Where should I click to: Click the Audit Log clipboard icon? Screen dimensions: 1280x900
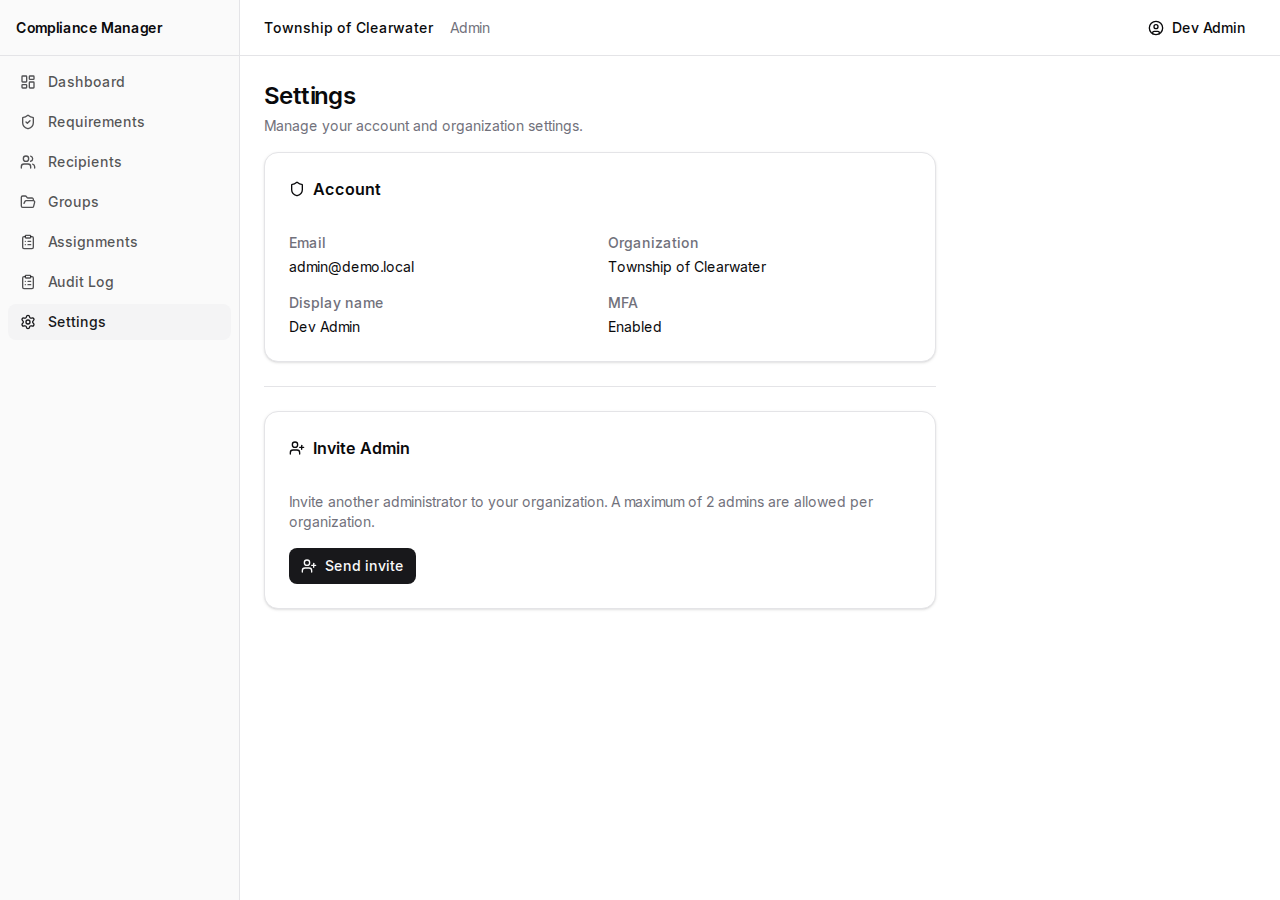tap(28, 282)
